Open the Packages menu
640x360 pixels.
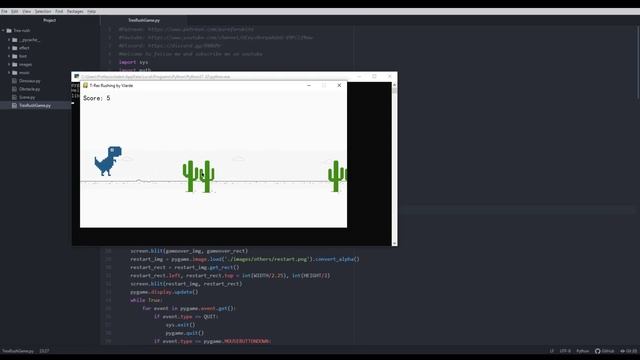point(75,11)
